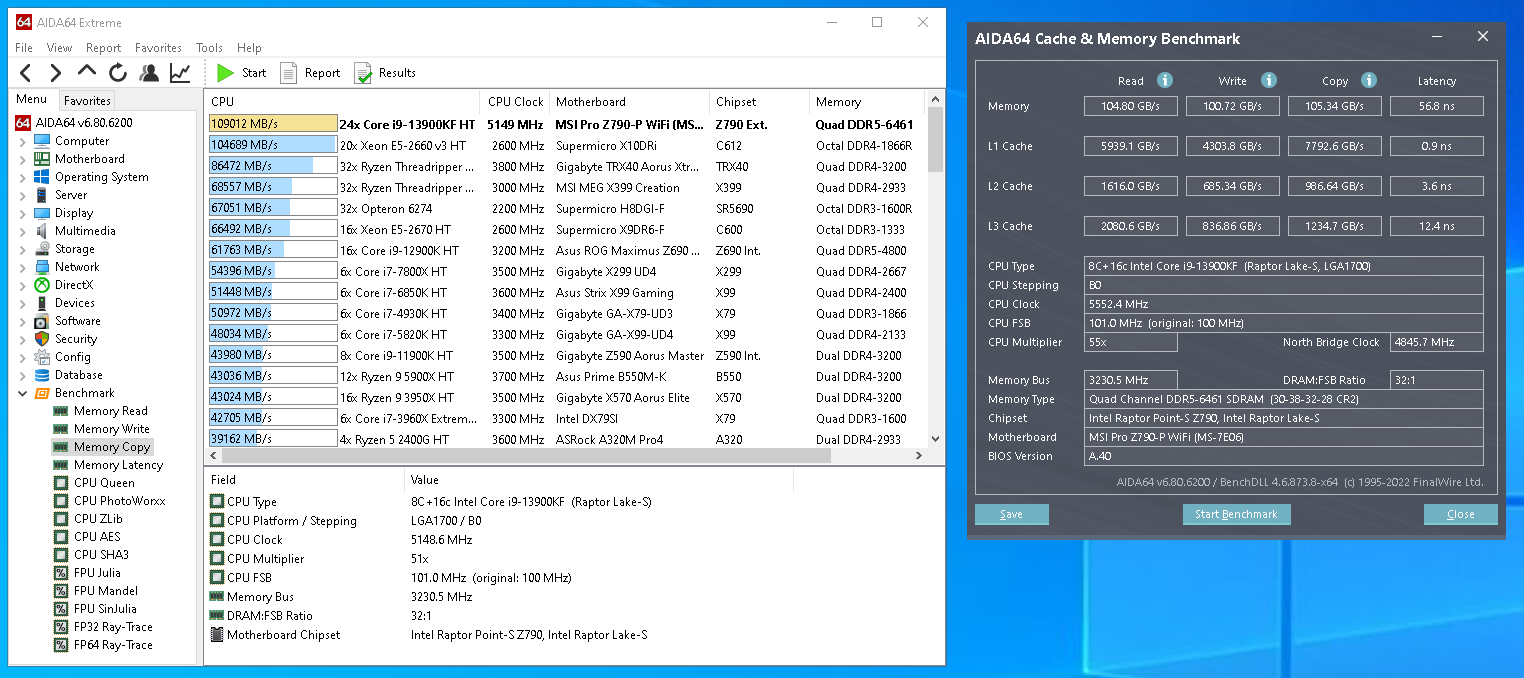Viewport: 1524px width, 678px height.
Task: Click the results list vertical scrollbar
Action: pos(936,140)
